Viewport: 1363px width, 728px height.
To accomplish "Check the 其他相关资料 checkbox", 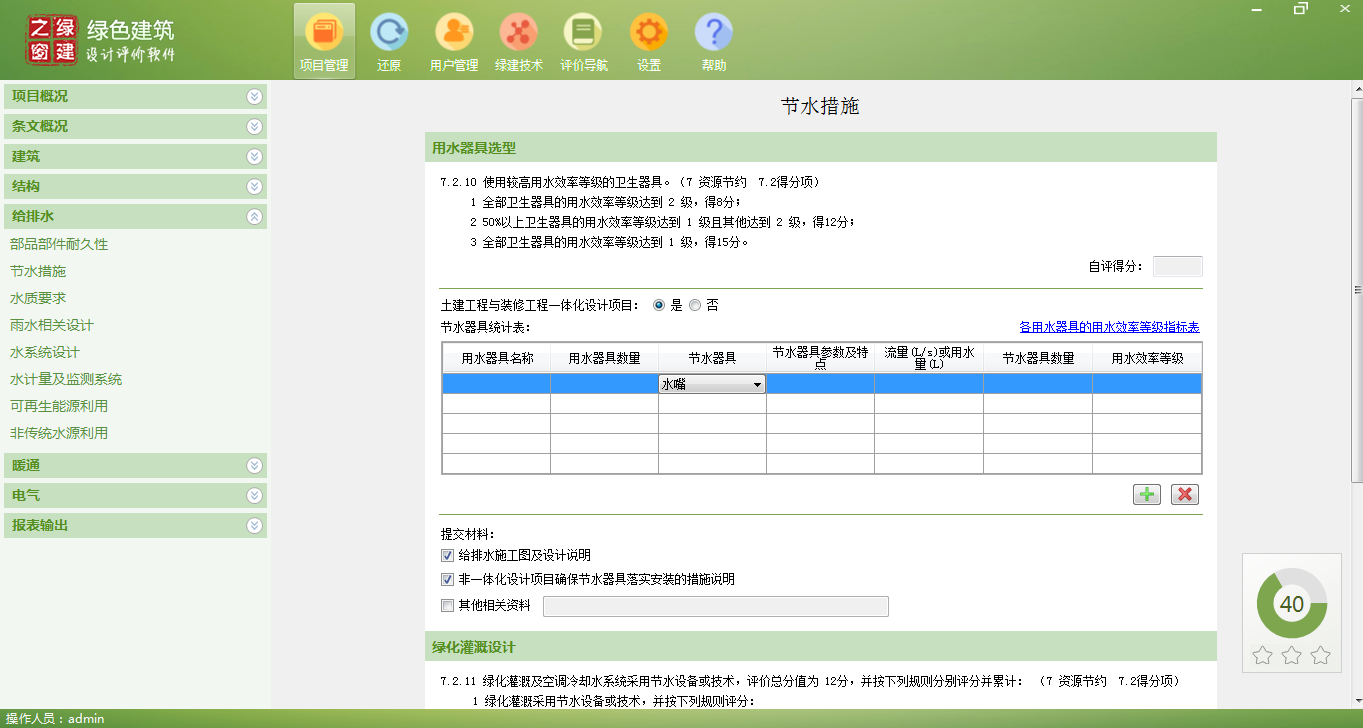I will click(x=447, y=605).
